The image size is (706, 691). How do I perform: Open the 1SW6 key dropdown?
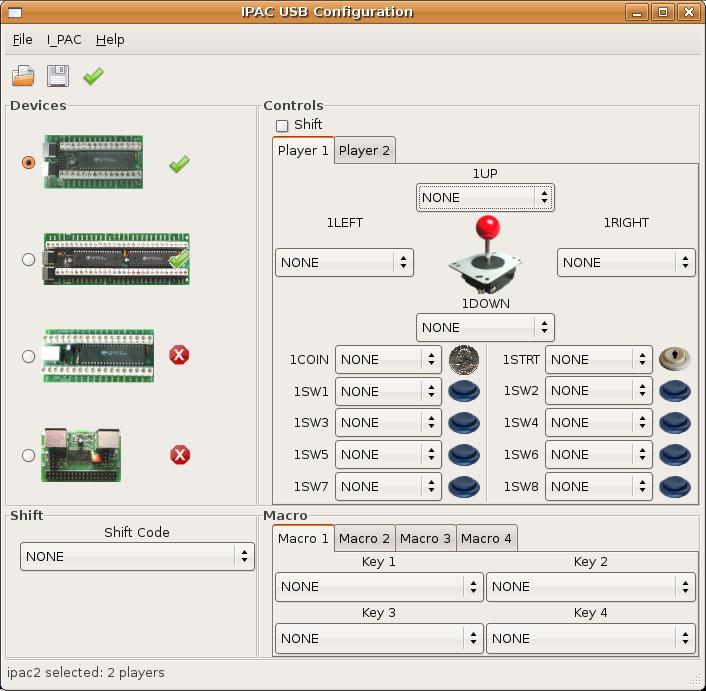coord(598,454)
